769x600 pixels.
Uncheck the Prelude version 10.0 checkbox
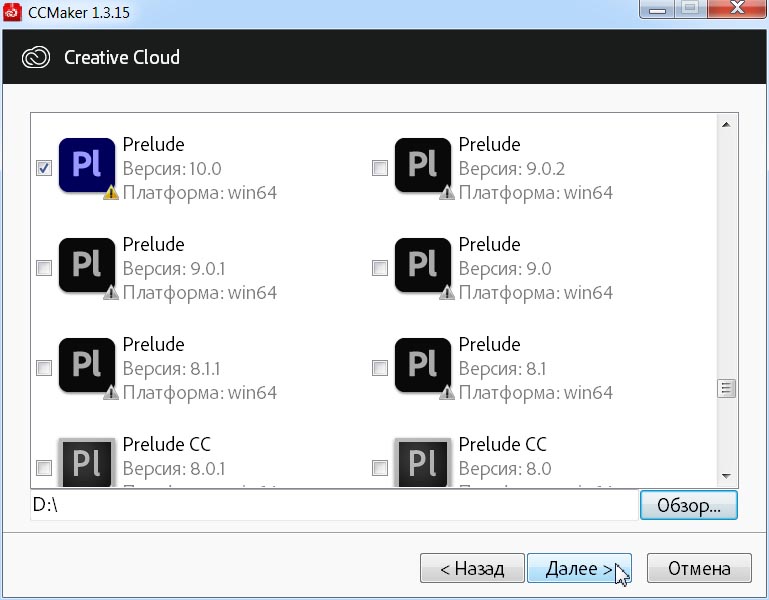(44, 168)
